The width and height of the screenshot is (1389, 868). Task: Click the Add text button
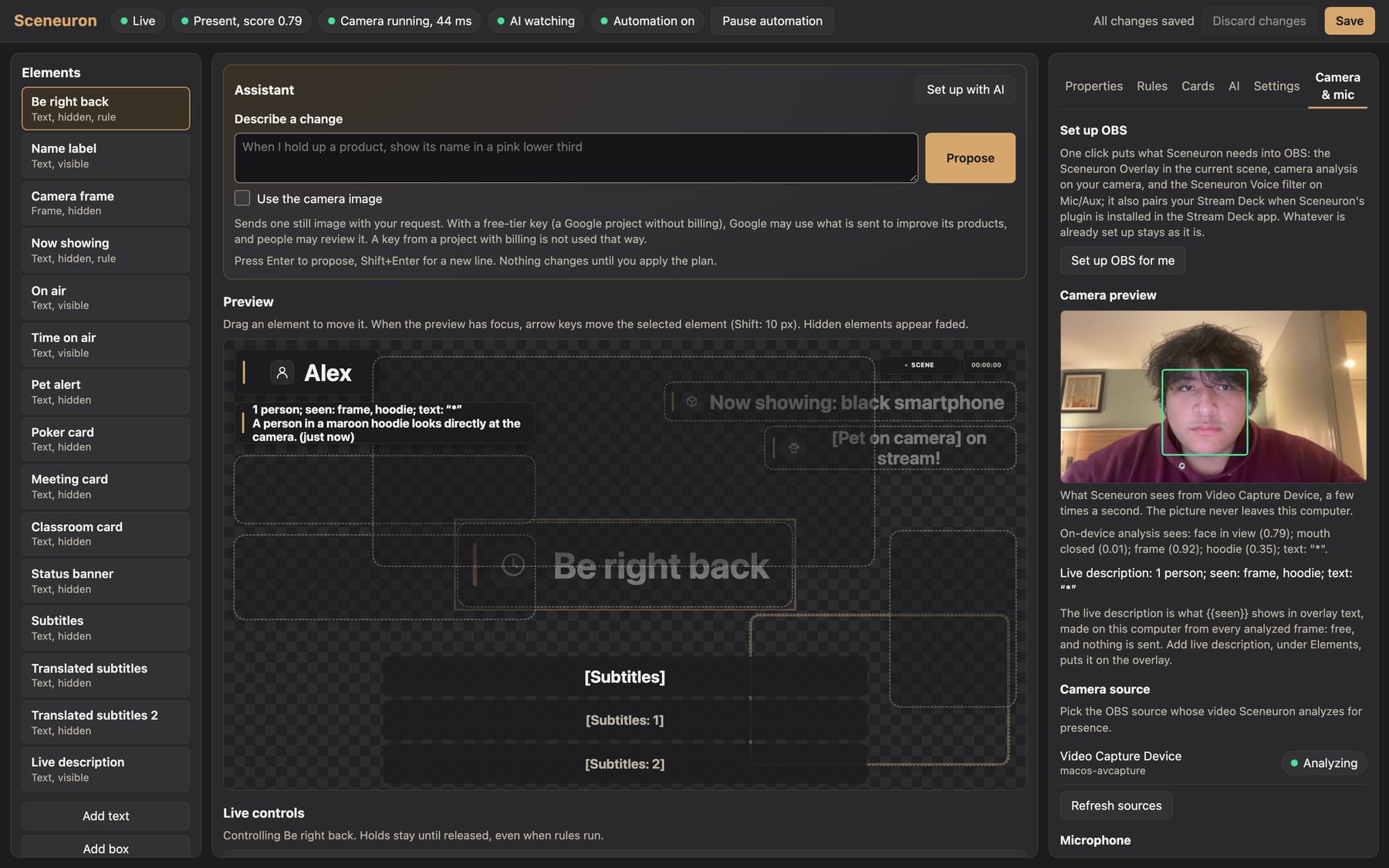click(106, 816)
